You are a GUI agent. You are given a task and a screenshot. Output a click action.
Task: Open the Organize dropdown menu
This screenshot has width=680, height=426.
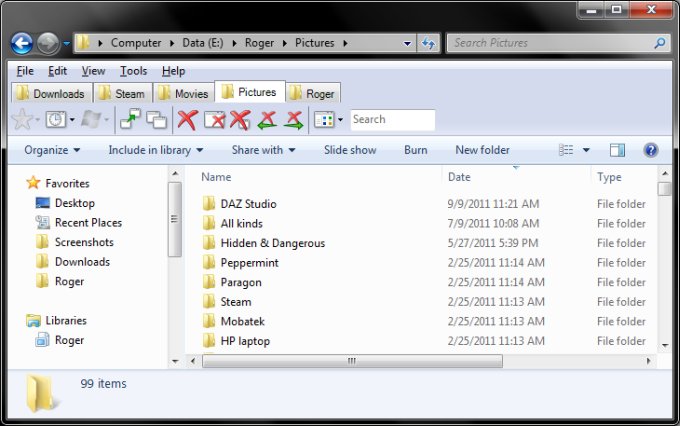(53, 150)
